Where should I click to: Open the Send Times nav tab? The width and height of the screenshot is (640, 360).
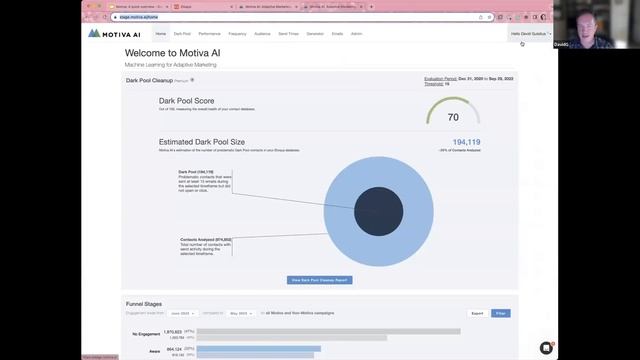(x=289, y=34)
